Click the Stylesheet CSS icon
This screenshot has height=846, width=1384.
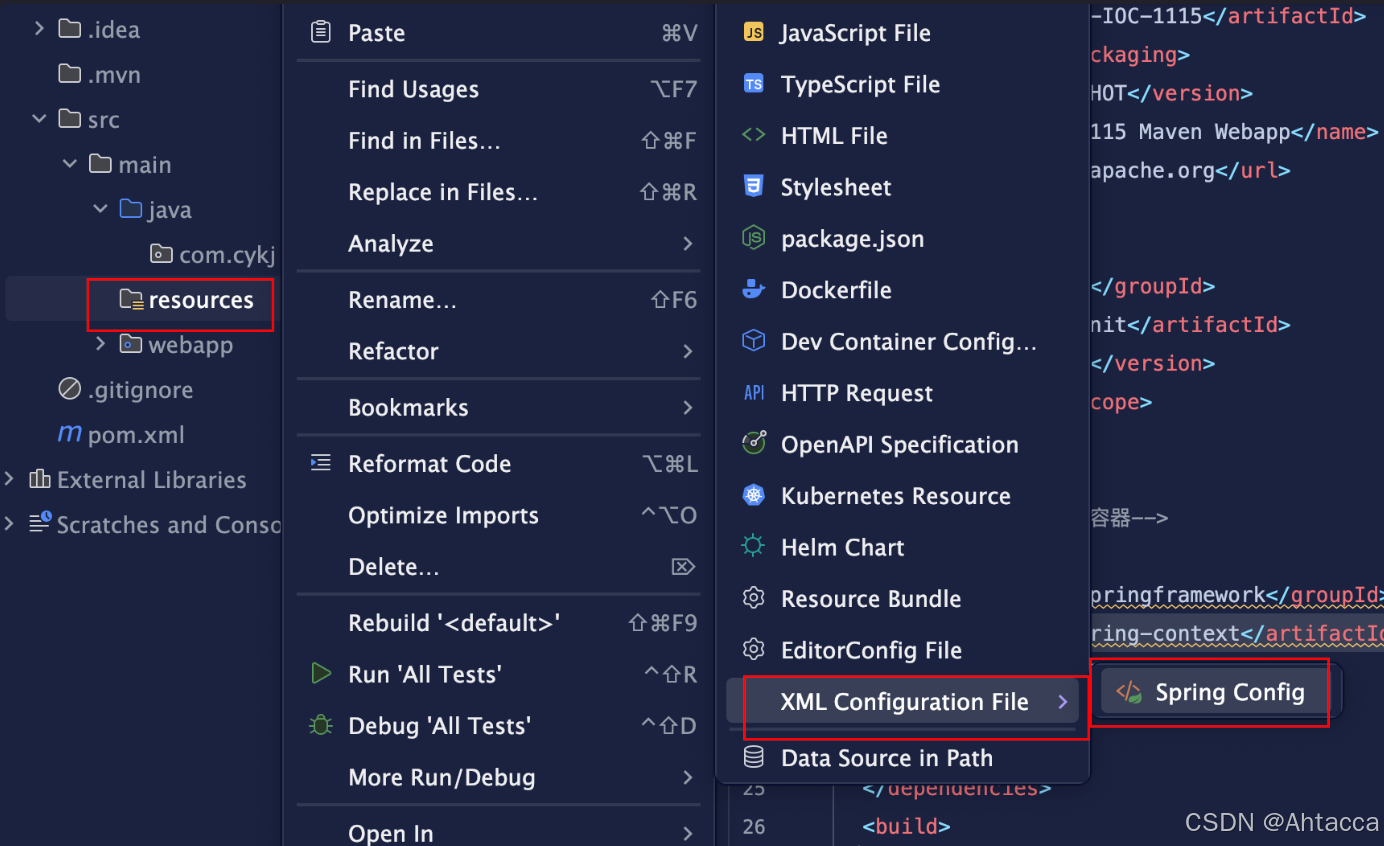(753, 186)
